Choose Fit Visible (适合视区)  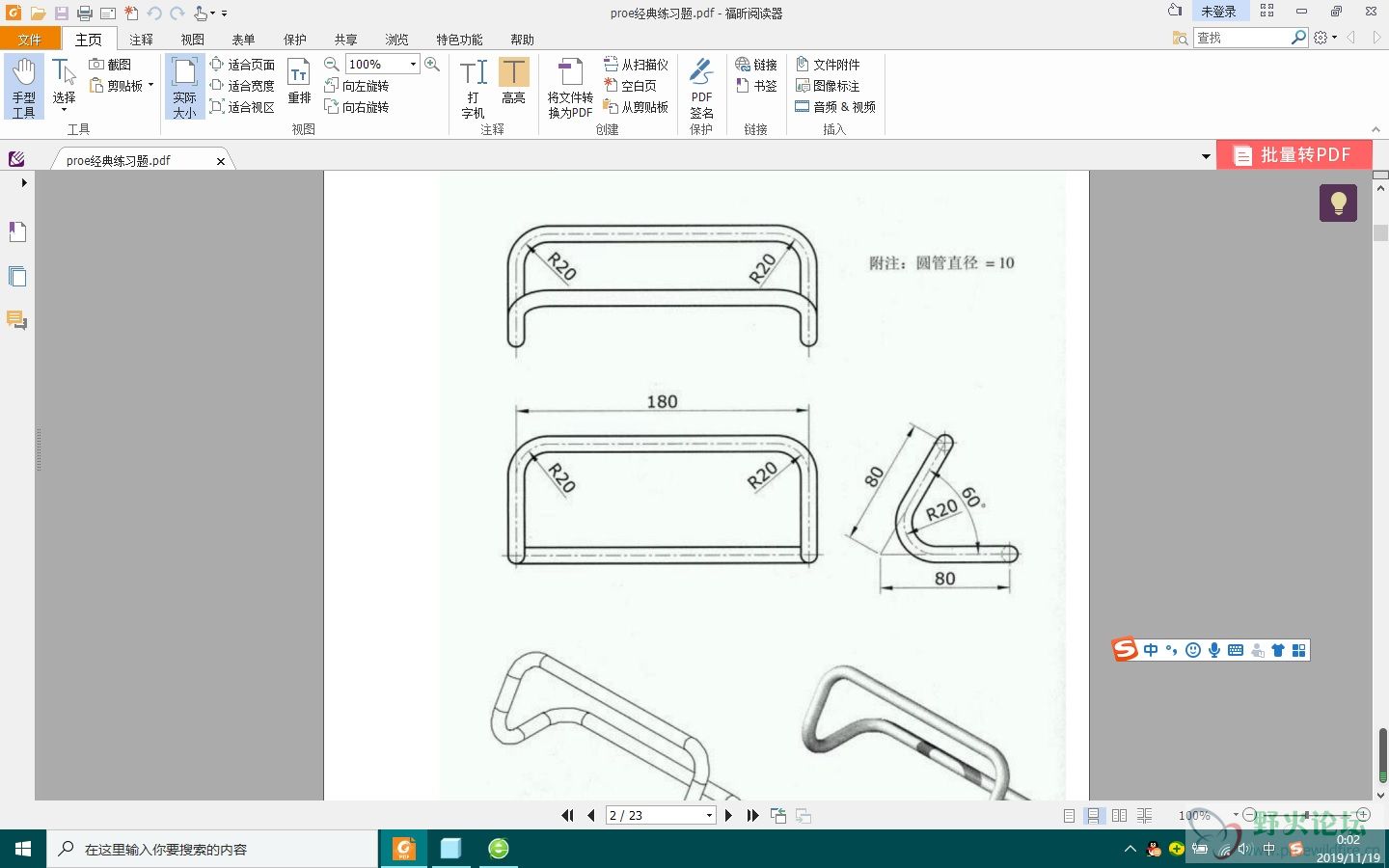[242, 107]
